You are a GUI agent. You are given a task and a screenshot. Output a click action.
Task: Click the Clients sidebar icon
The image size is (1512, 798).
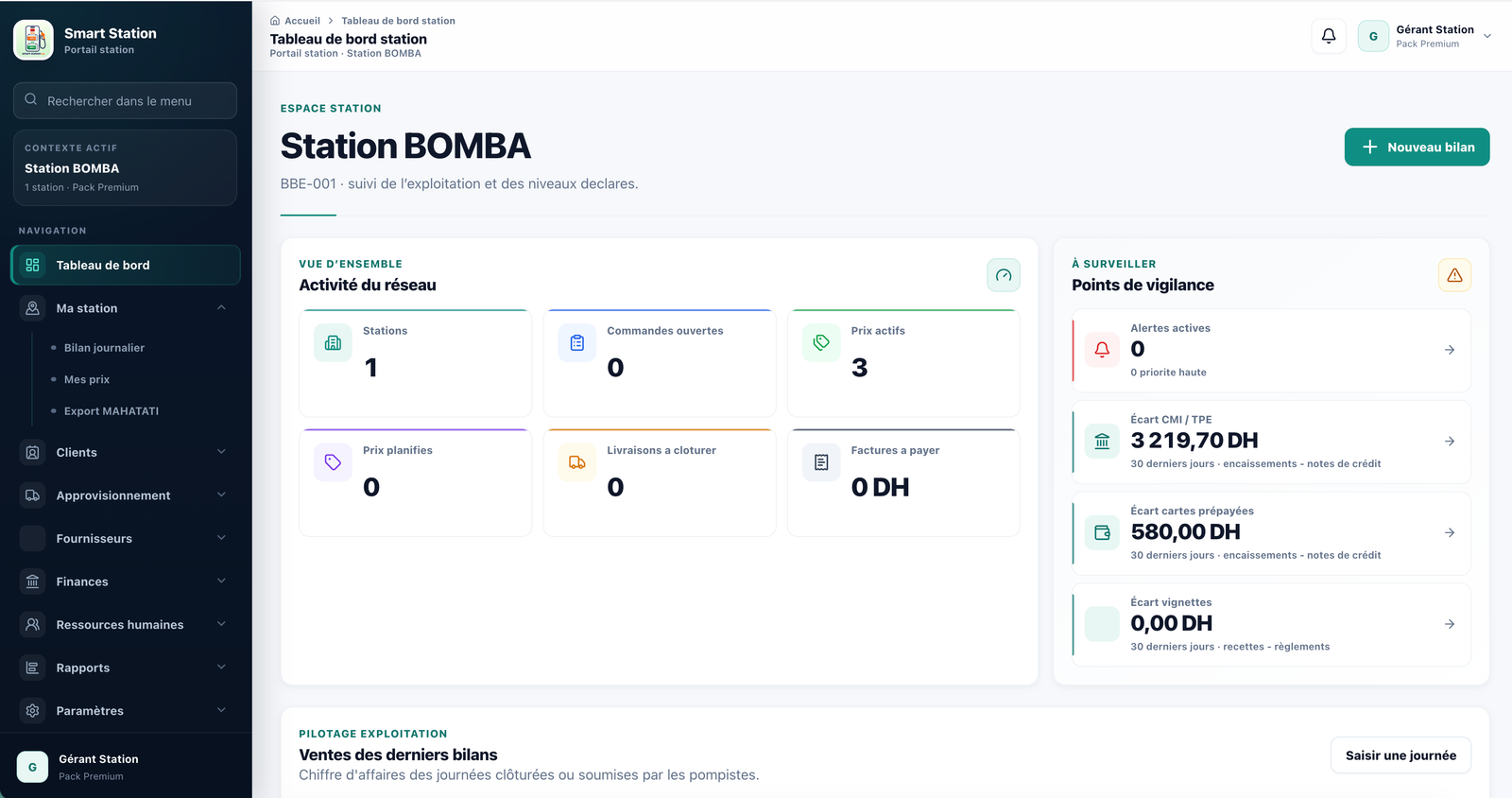(33, 453)
